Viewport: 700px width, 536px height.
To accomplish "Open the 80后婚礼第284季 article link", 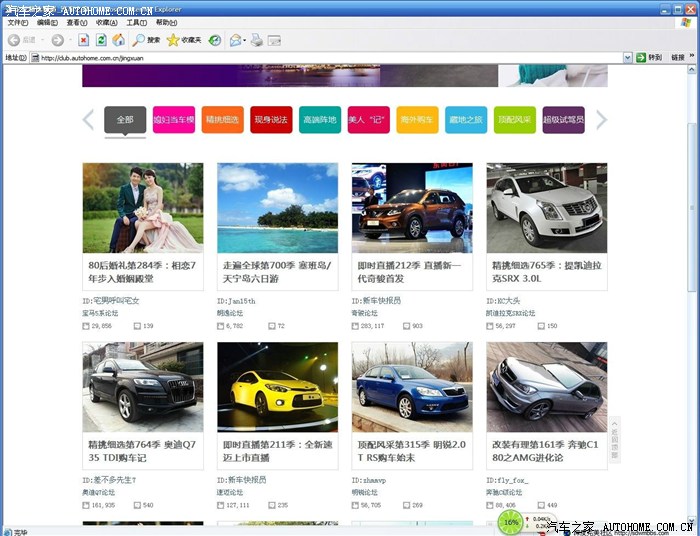I will (142, 272).
